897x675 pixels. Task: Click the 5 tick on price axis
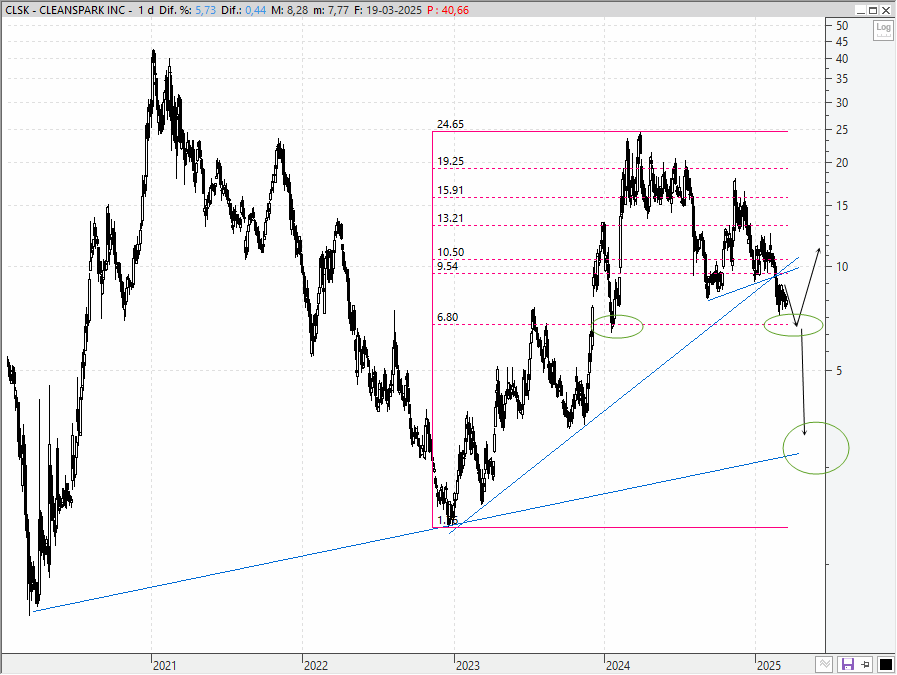point(839,371)
